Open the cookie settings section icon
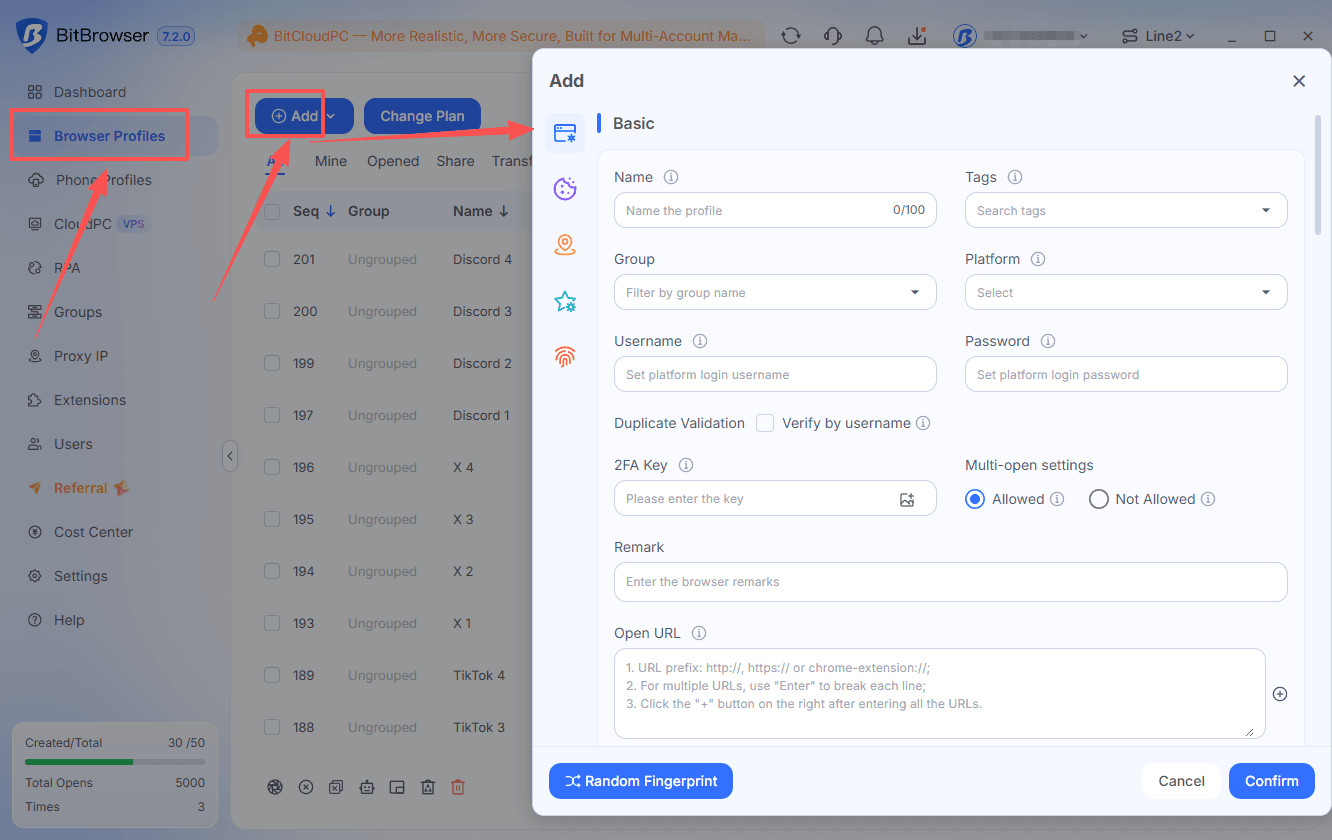The width and height of the screenshot is (1332, 840). (565, 189)
